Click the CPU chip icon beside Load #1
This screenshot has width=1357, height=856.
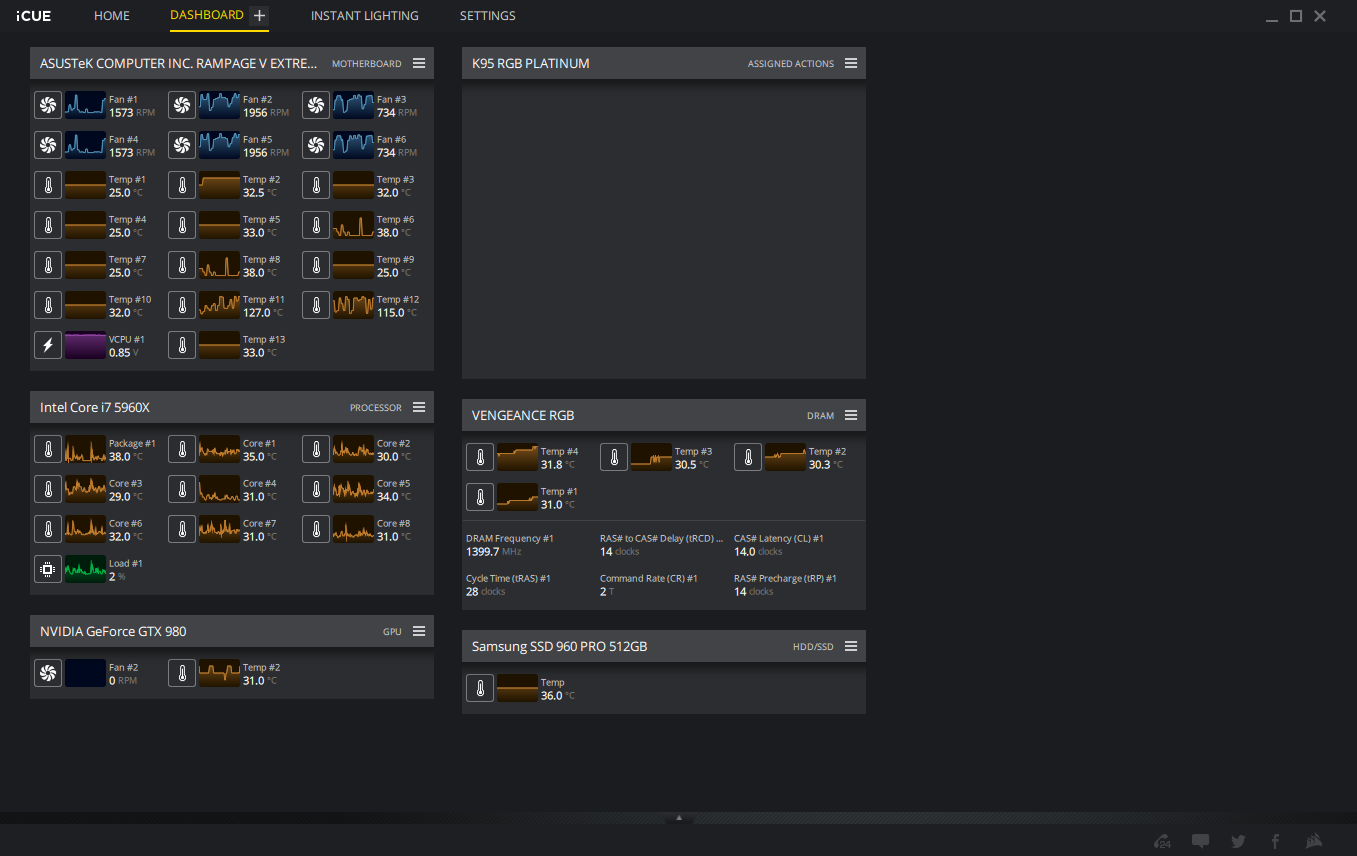click(x=48, y=570)
